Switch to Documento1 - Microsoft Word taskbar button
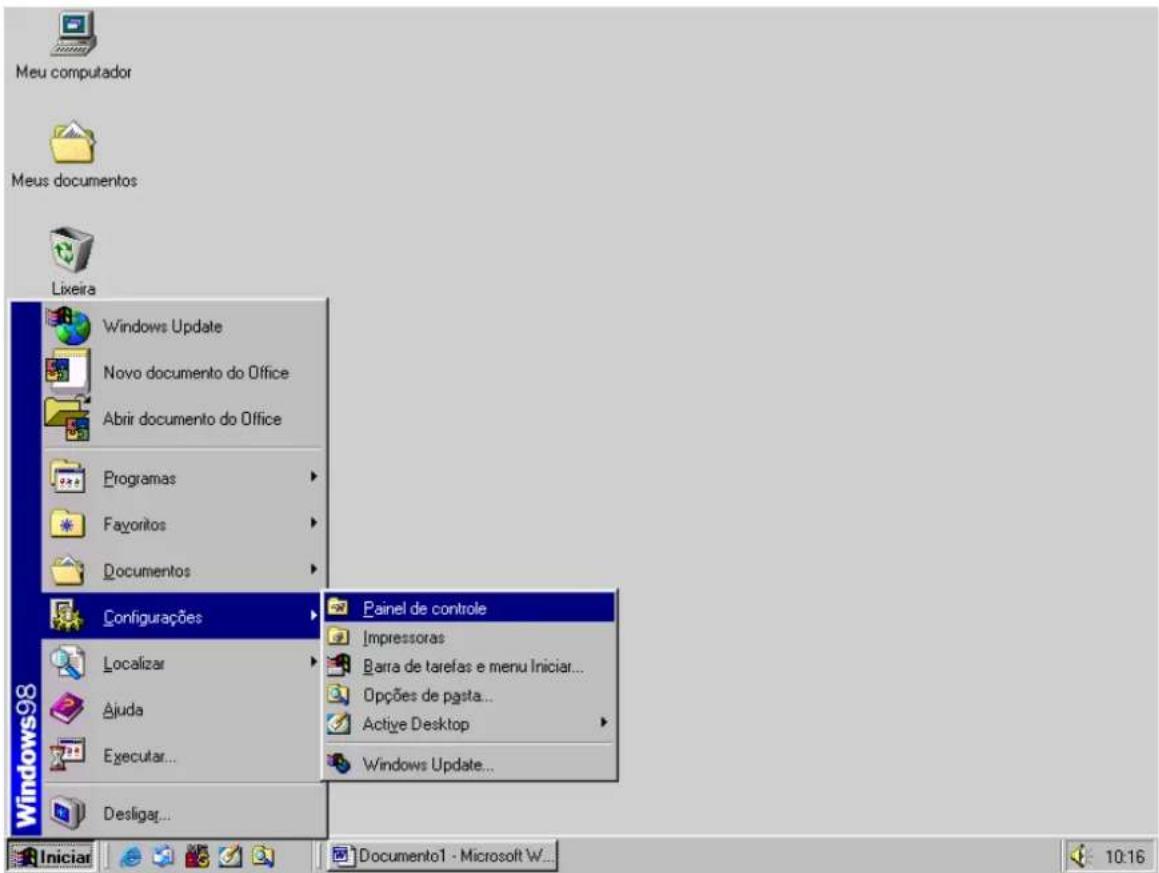 pos(443,856)
